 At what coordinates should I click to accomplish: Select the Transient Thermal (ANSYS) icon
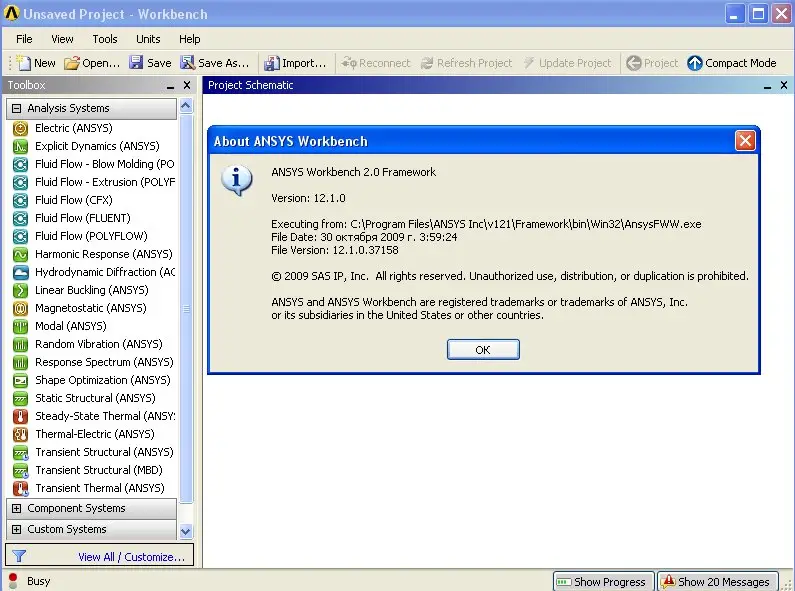(x=20, y=489)
